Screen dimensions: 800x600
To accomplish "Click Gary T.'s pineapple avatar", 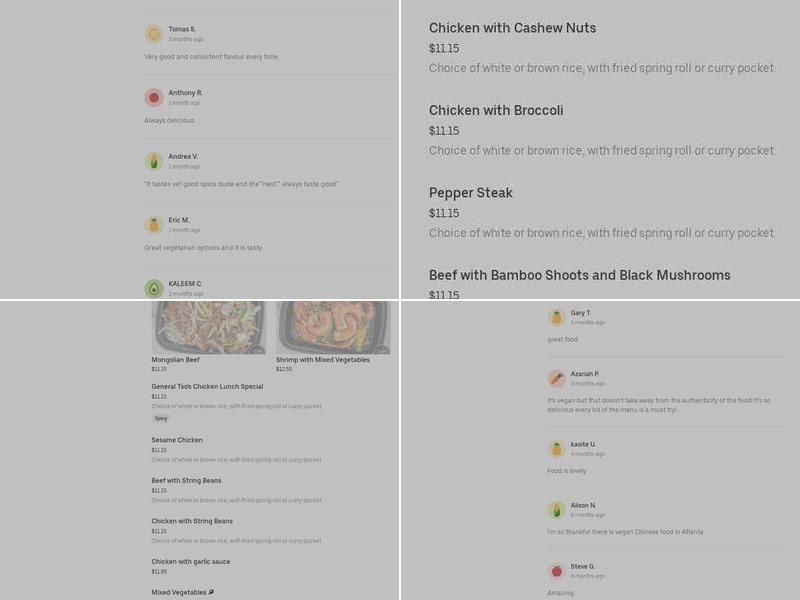I will tap(555, 317).
